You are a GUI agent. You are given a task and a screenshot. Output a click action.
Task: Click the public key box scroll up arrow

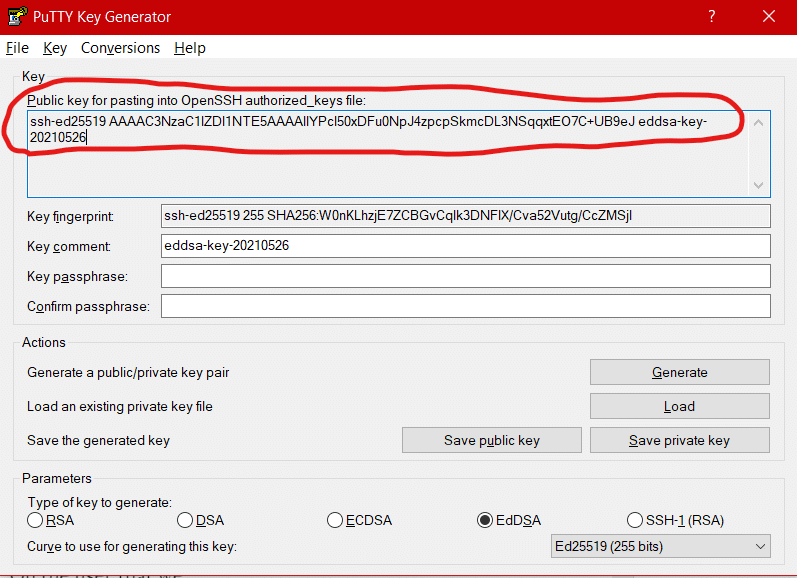click(x=758, y=123)
